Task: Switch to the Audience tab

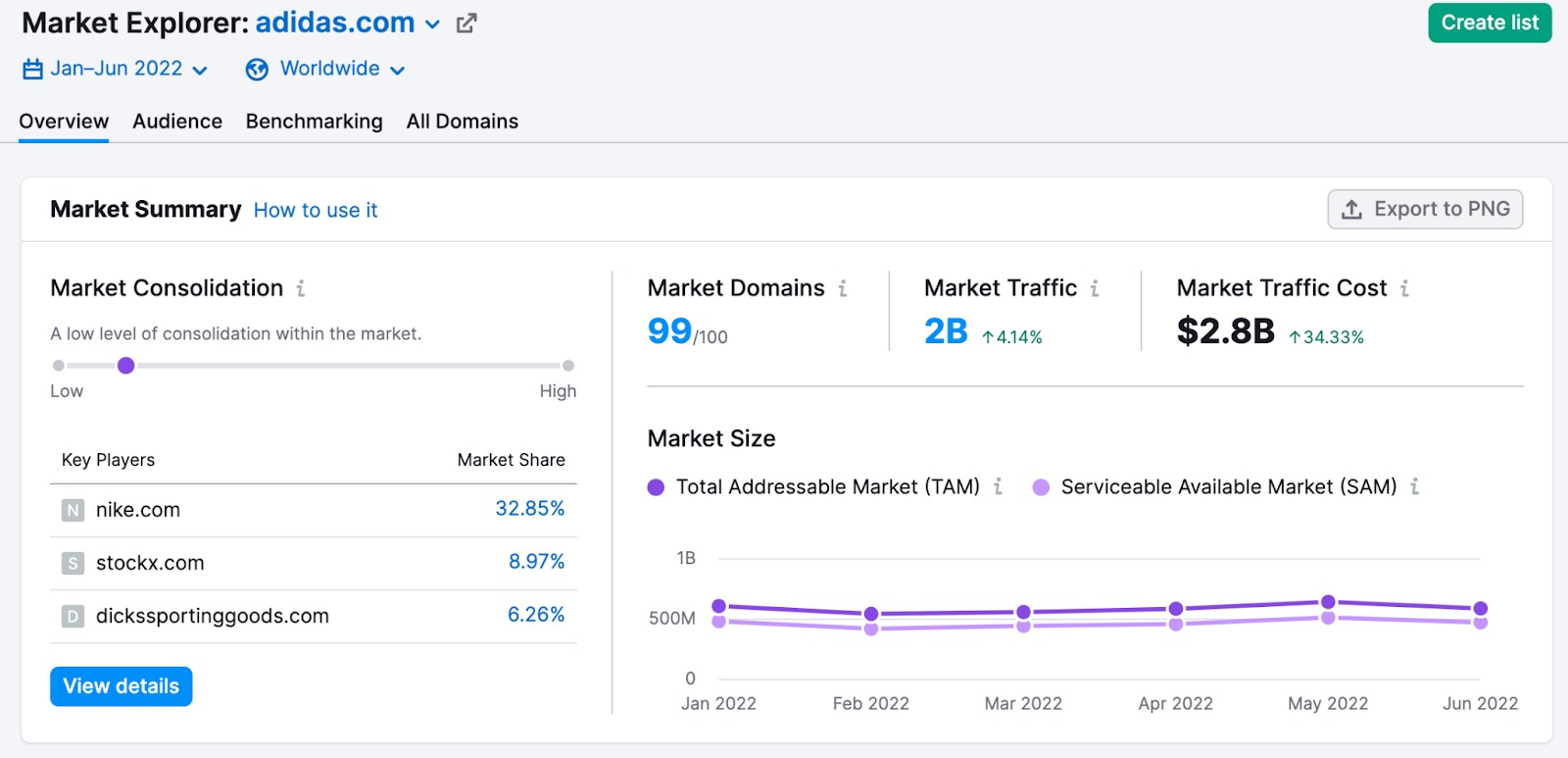Action: 177,122
